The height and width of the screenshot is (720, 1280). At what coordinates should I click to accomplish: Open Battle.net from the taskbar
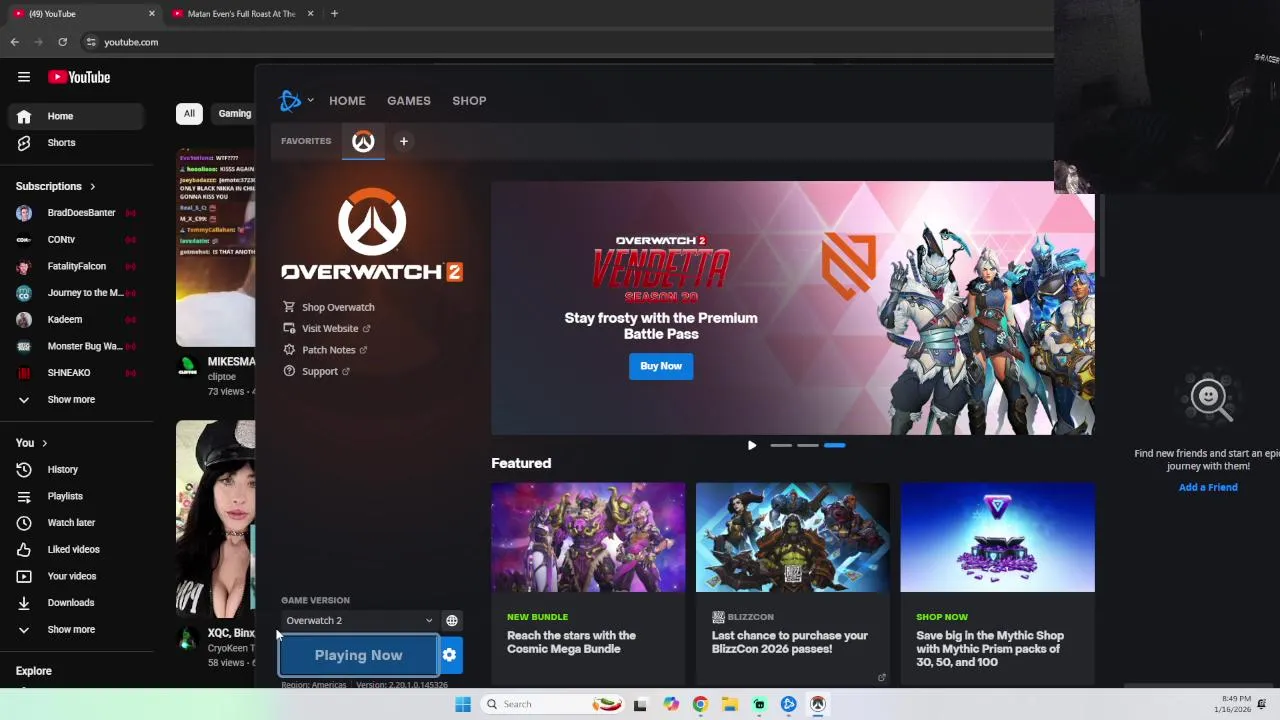click(789, 704)
